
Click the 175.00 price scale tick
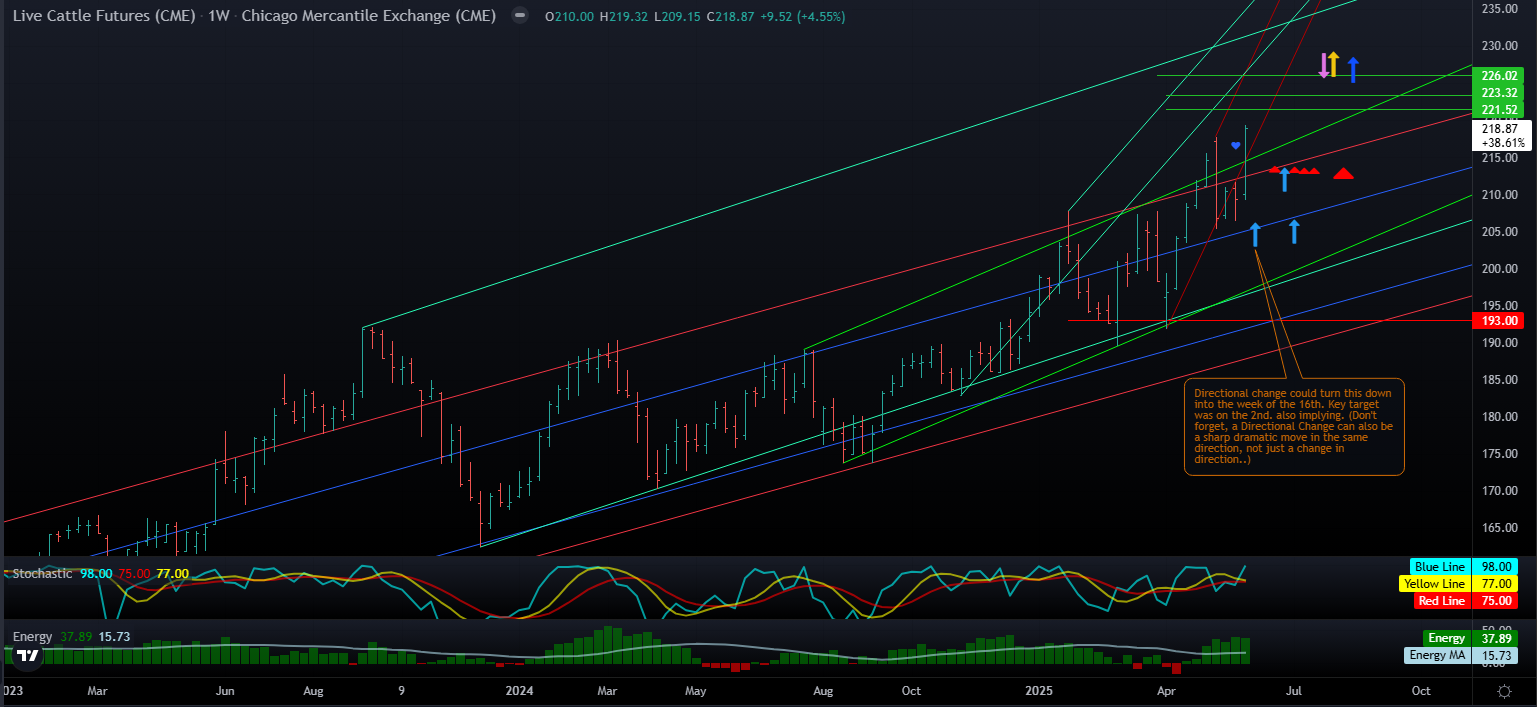click(x=1499, y=453)
